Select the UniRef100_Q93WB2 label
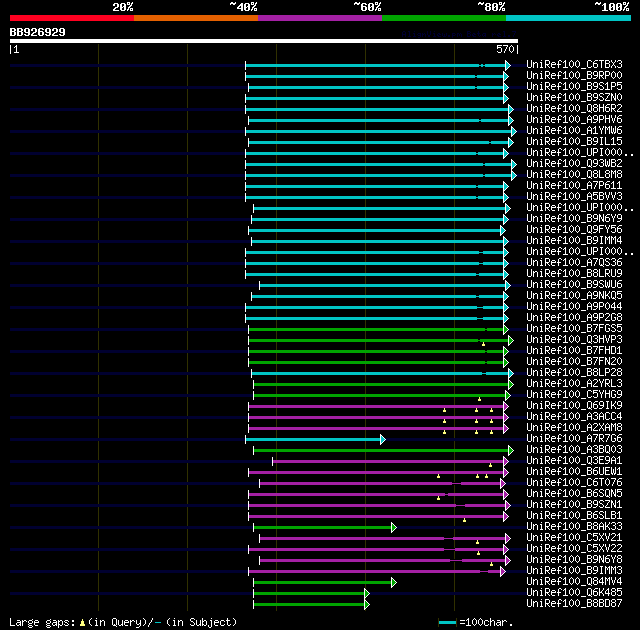This screenshot has height=630, width=640. 574,164
